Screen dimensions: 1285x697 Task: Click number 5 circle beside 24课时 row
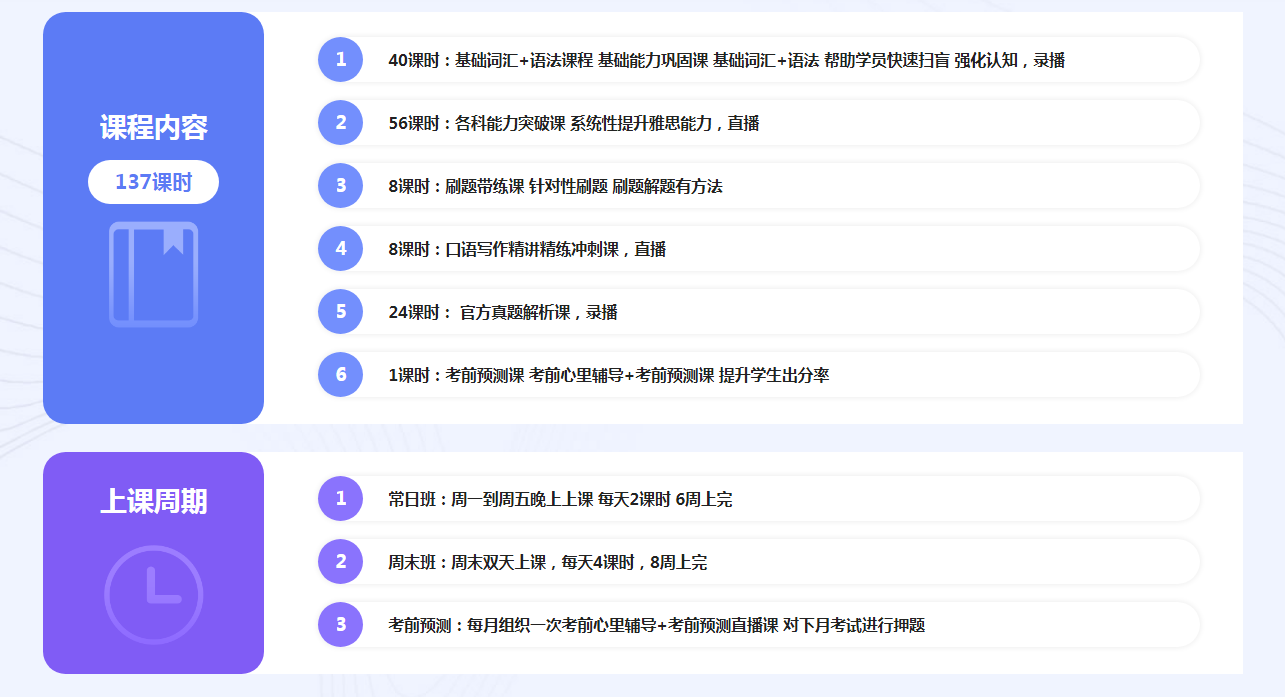pyautogui.click(x=341, y=312)
